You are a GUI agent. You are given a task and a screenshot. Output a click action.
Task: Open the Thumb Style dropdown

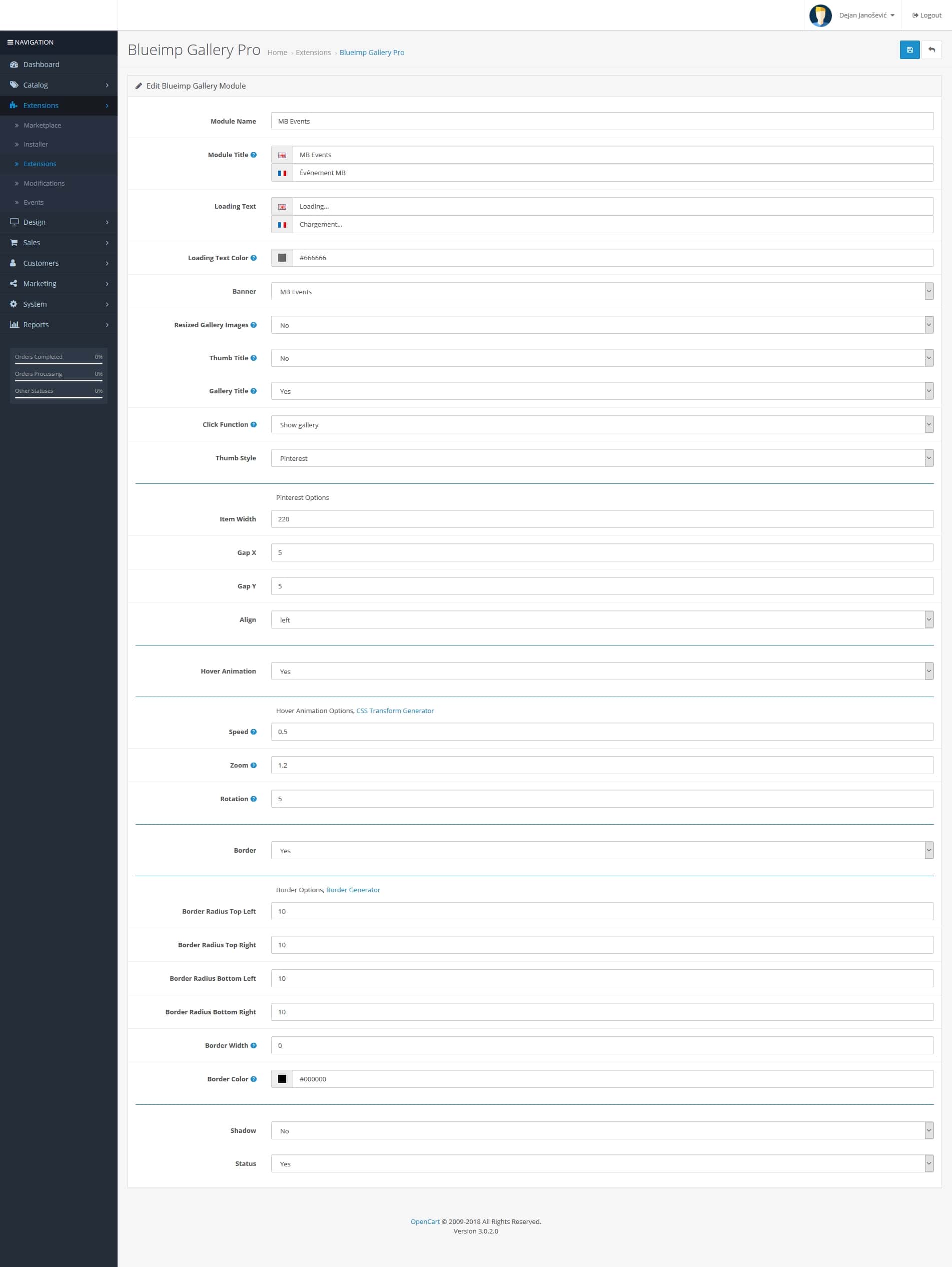click(x=602, y=458)
